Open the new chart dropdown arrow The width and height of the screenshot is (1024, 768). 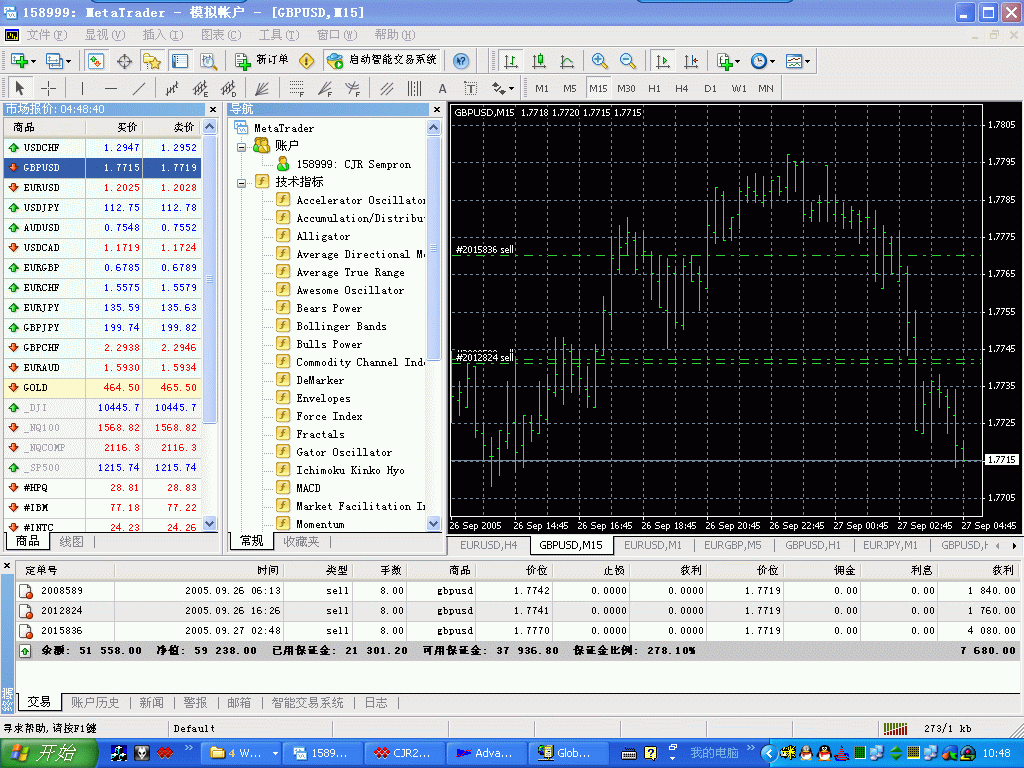pyautogui.click(x=35, y=61)
